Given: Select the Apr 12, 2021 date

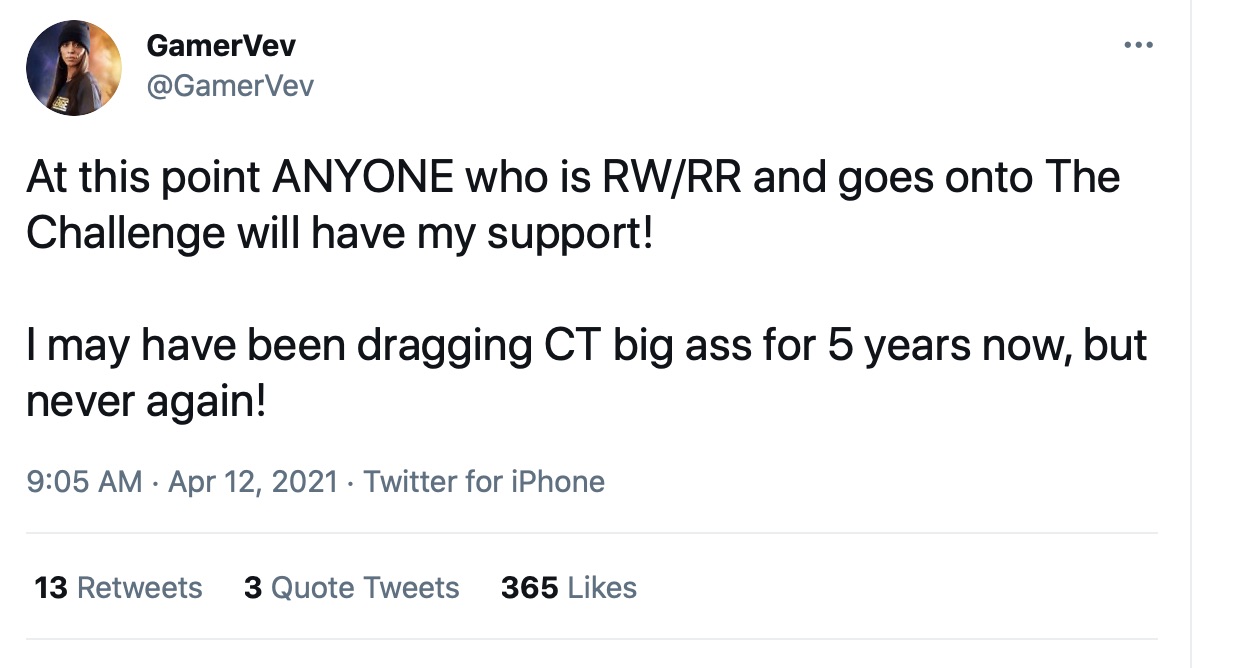Looking at the screenshot, I should click(252, 481).
